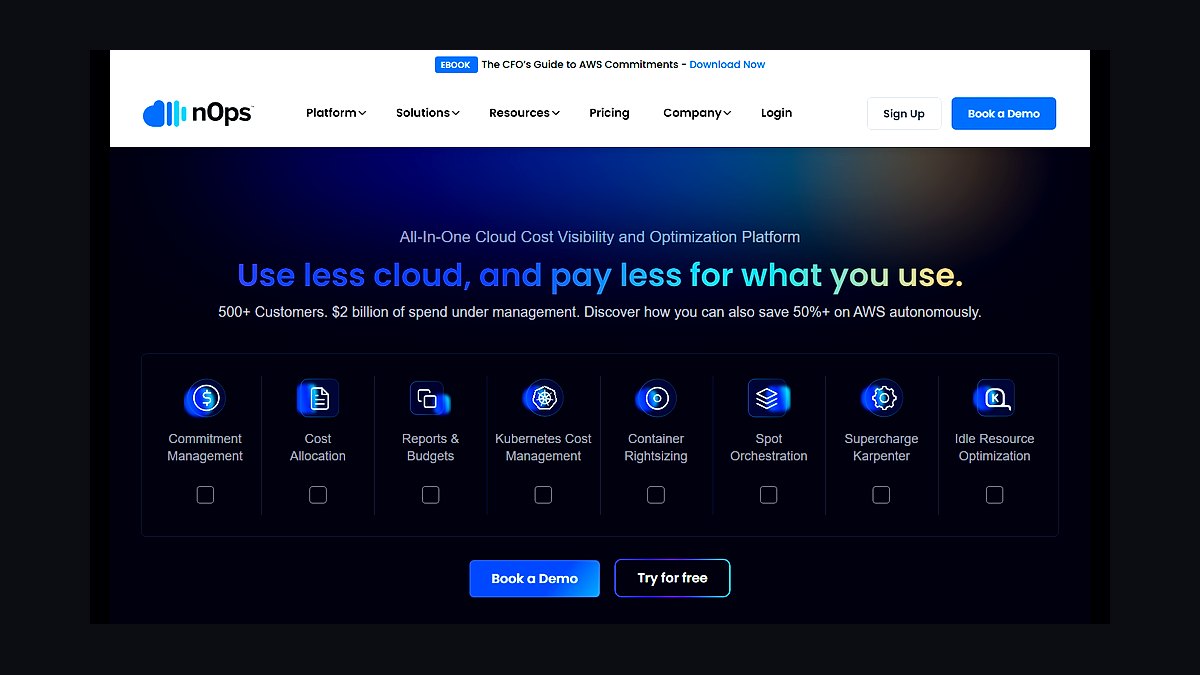1200x675 pixels.
Task: Click the "All-In-One Cloud Cost Visibility" subtitle
Action: click(600, 237)
